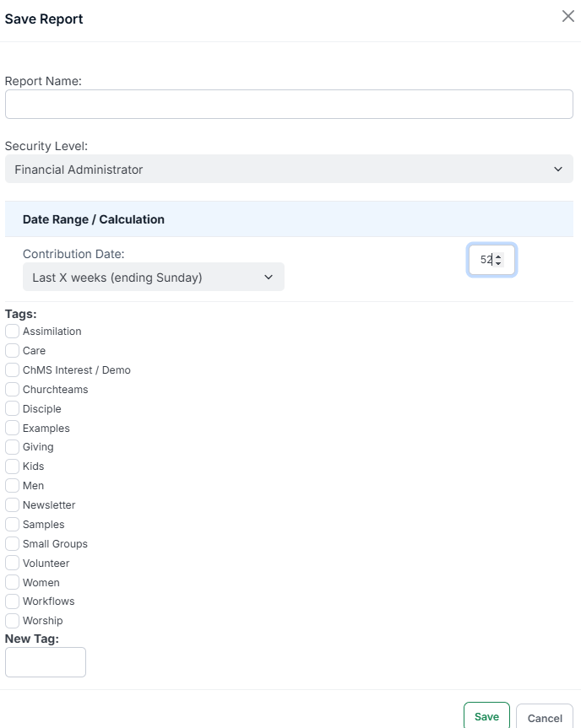Check the Care tag
The image size is (581, 728).
click(12, 351)
